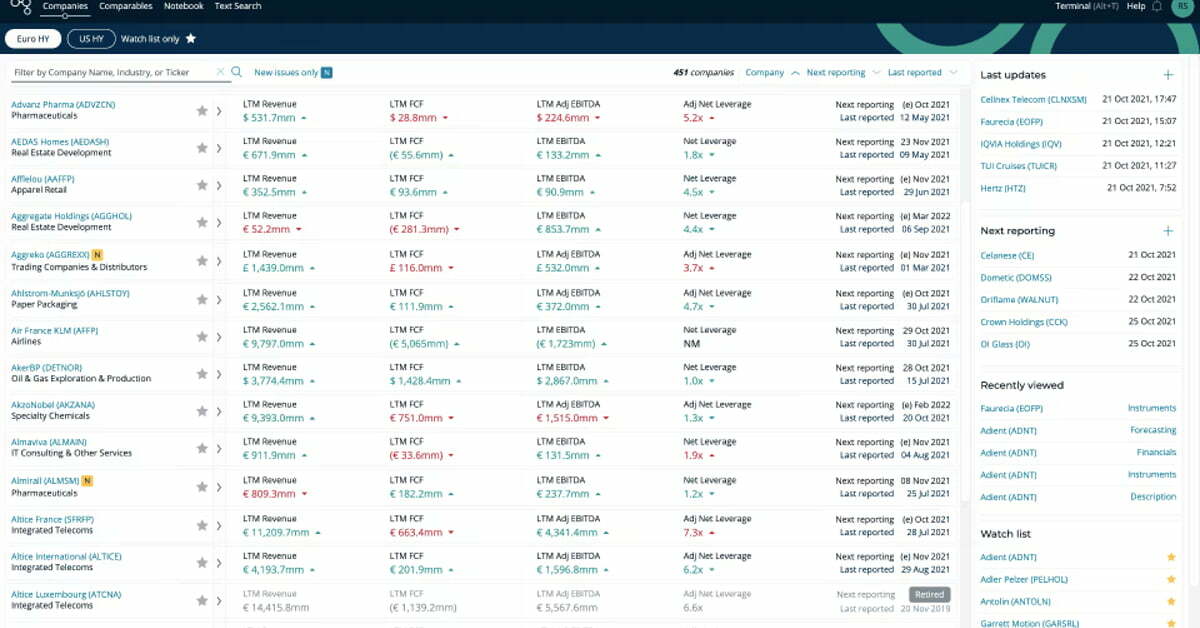Switch to the Companies tab
This screenshot has height=628, width=1200.
65,6
